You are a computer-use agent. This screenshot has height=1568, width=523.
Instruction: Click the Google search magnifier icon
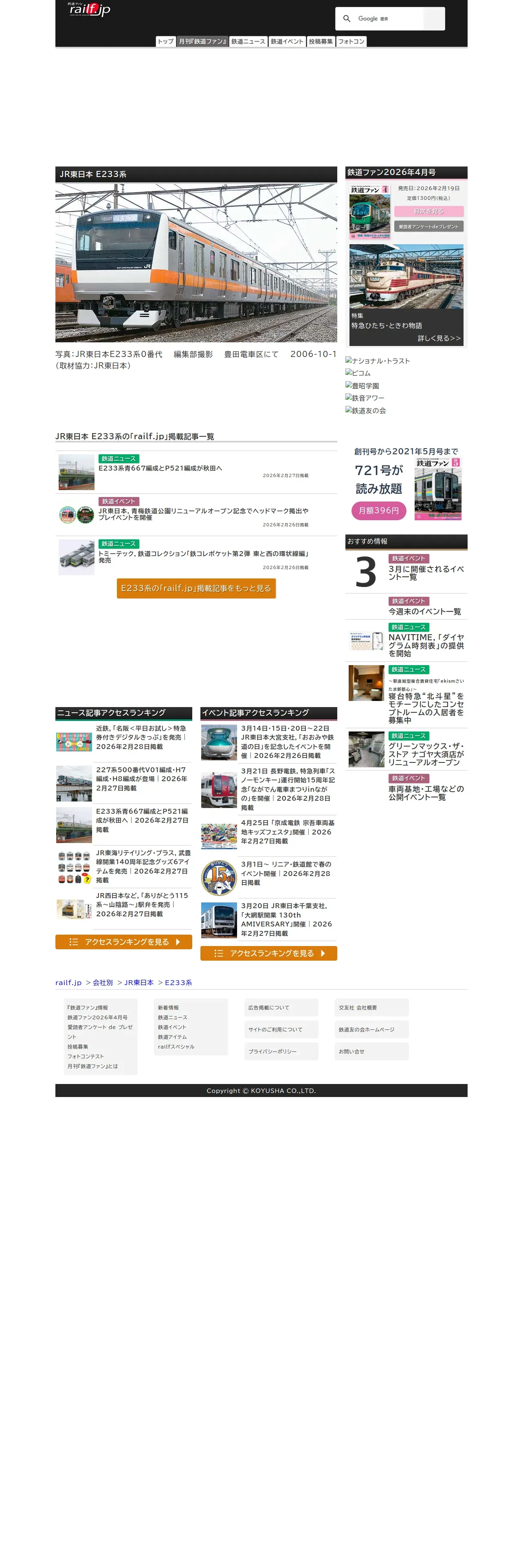(x=347, y=19)
